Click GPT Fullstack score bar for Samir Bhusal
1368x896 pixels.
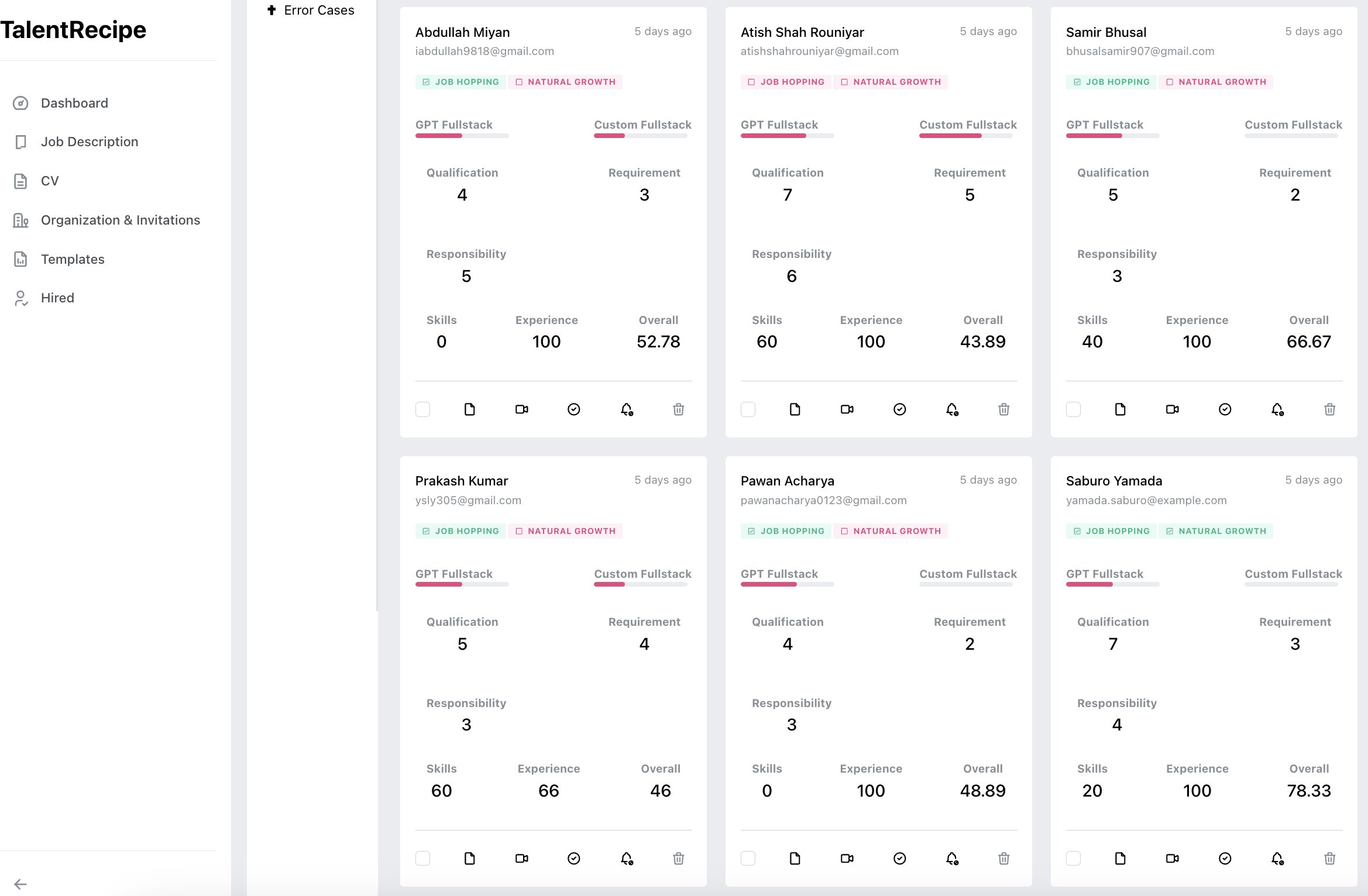point(1112,136)
